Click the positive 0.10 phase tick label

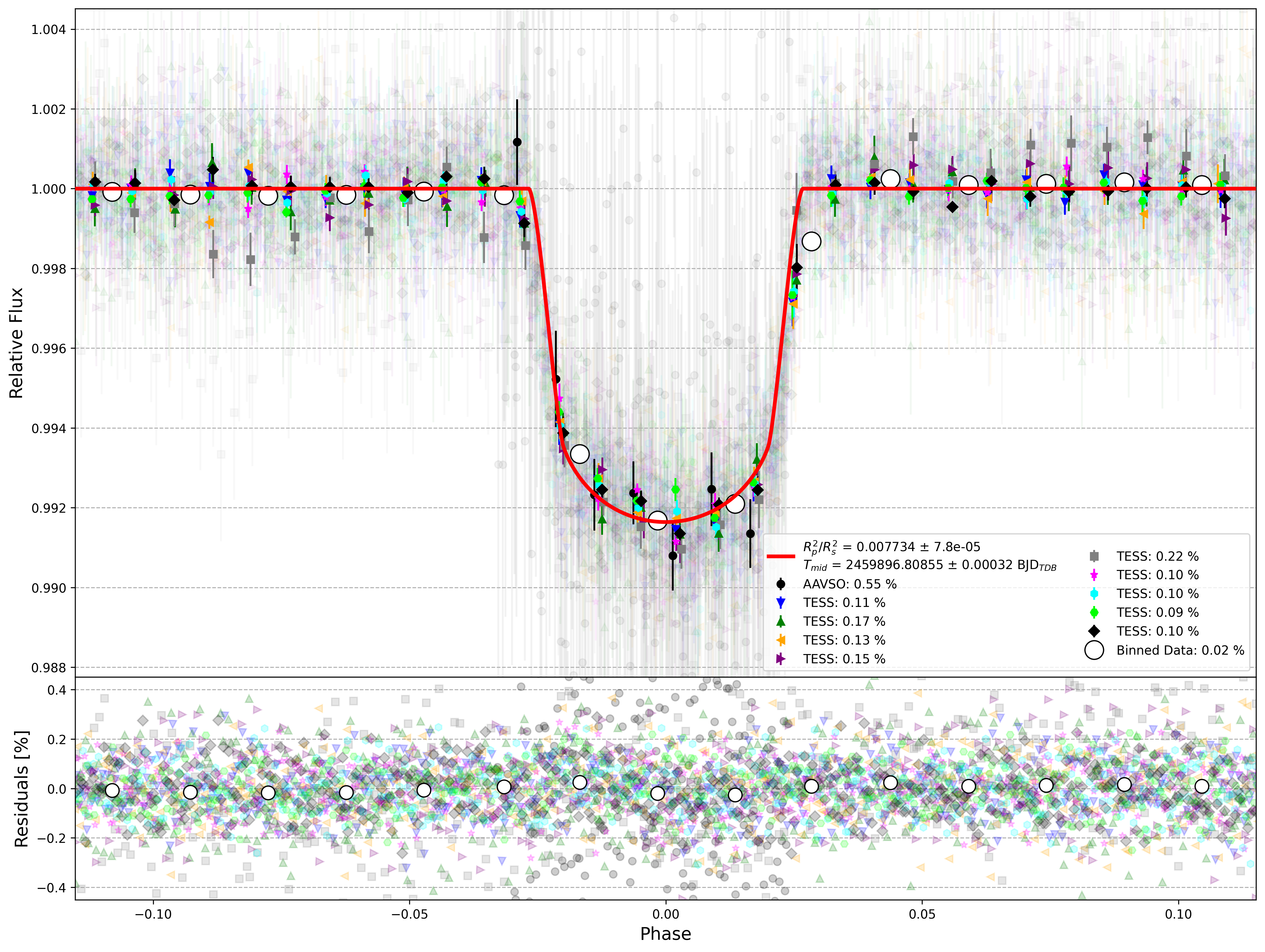(1179, 914)
